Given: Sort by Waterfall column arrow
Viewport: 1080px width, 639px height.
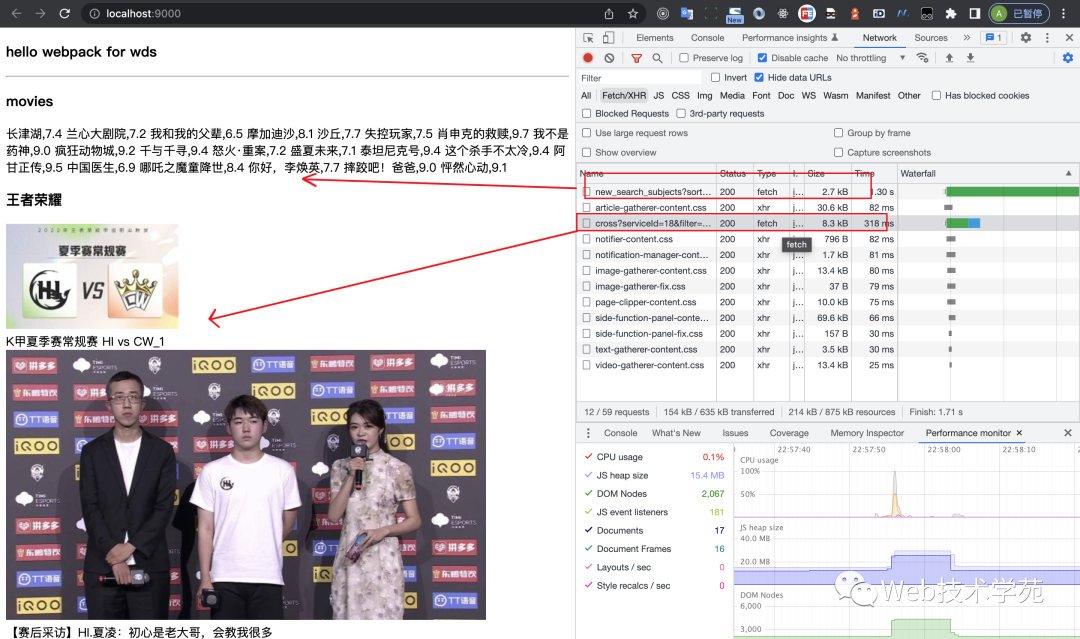Looking at the screenshot, I should [1068, 174].
